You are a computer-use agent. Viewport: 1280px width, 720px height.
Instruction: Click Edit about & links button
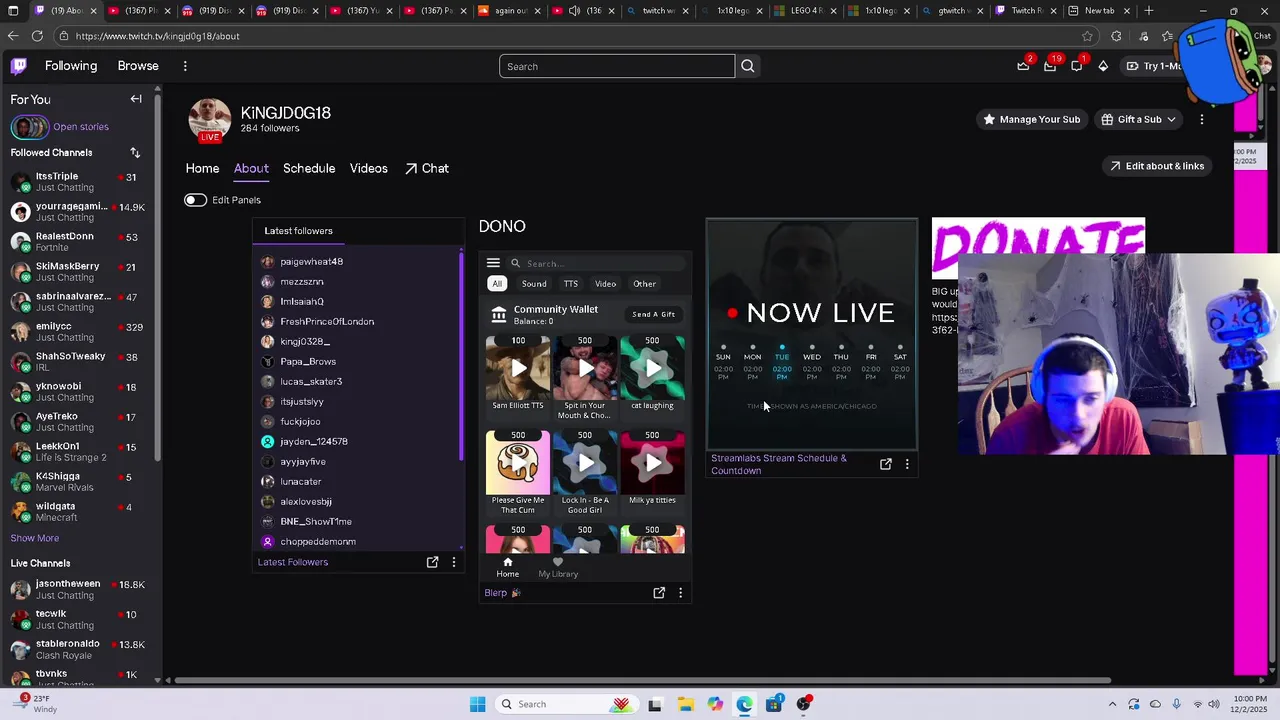pos(1156,166)
